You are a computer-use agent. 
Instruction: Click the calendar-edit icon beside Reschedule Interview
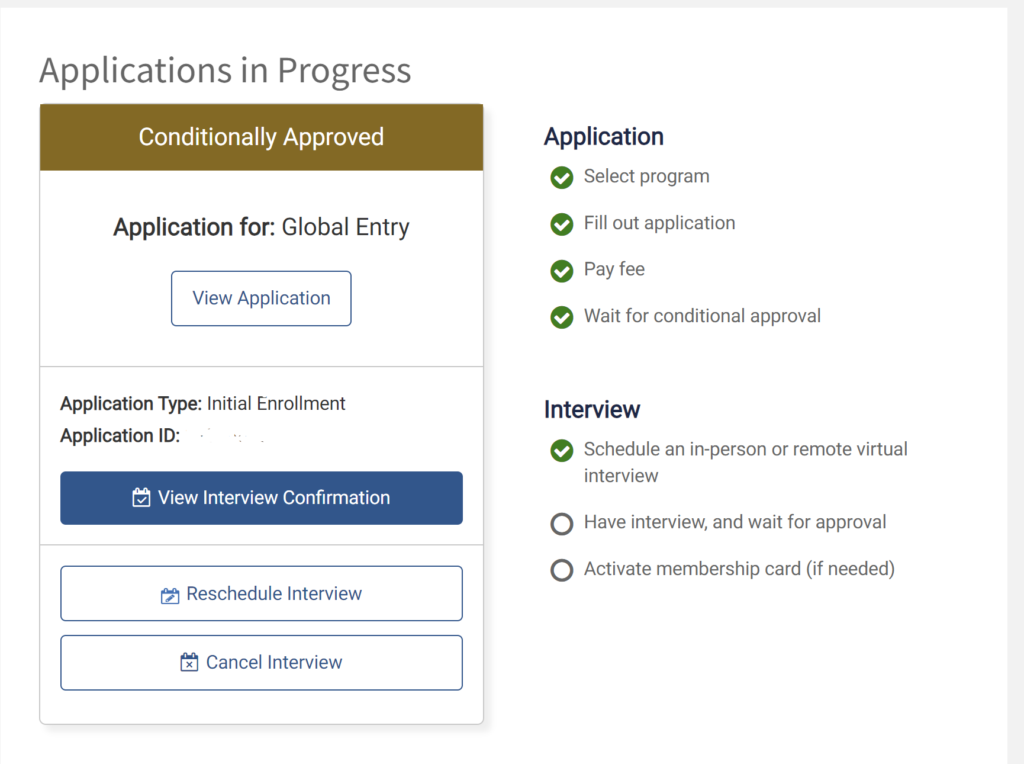point(170,595)
